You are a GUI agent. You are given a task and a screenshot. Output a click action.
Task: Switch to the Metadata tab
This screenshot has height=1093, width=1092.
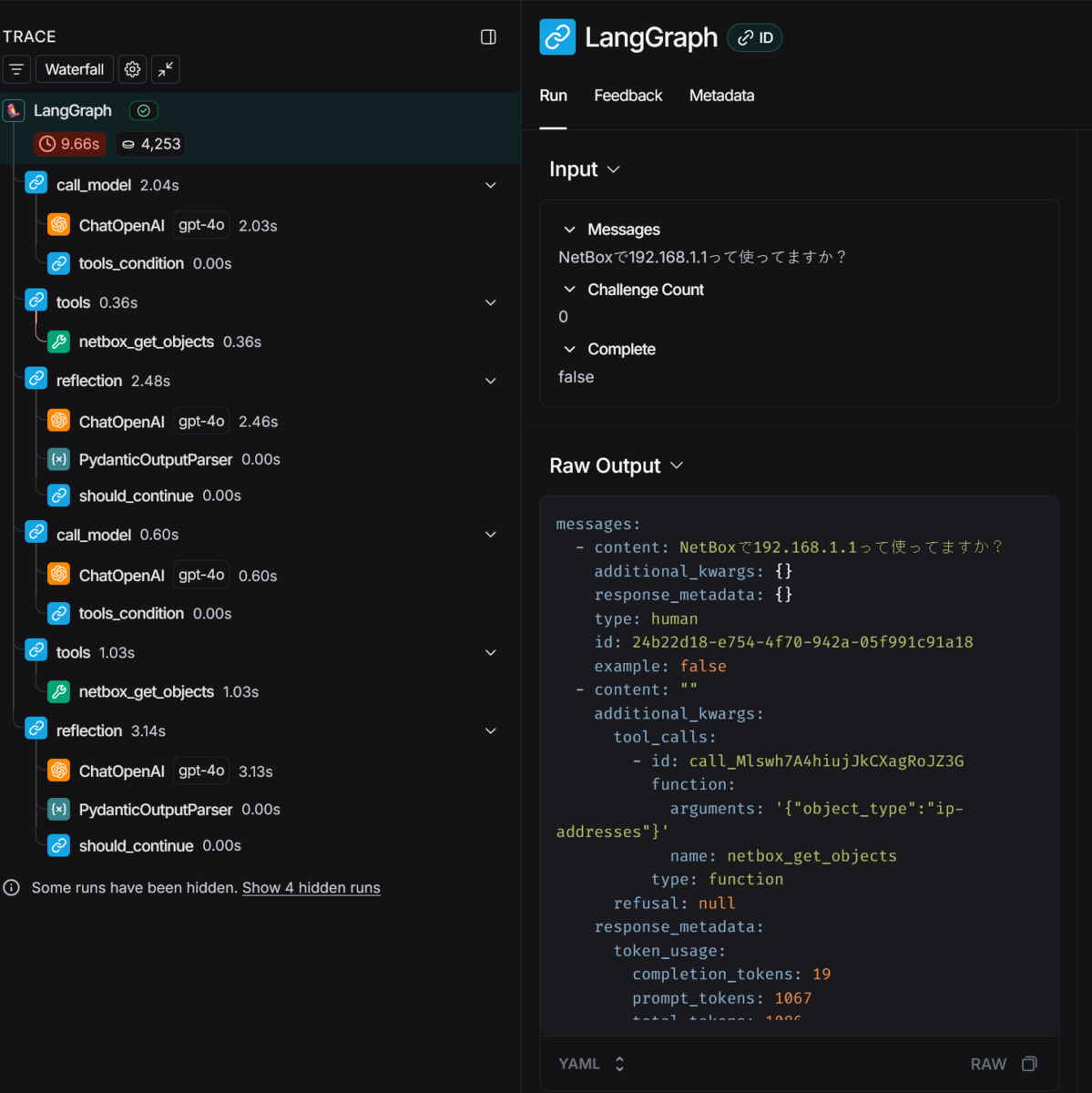tap(721, 96)
